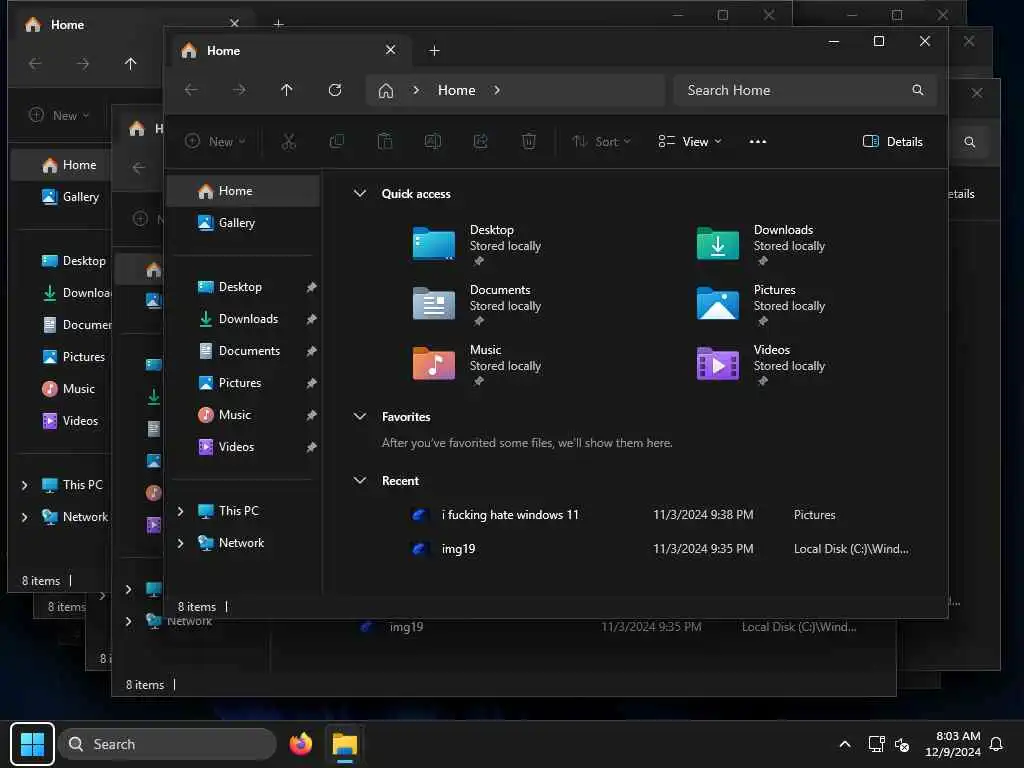Expand Network in front sidebar
1024x768 pixels.
(x=181, y=543)
